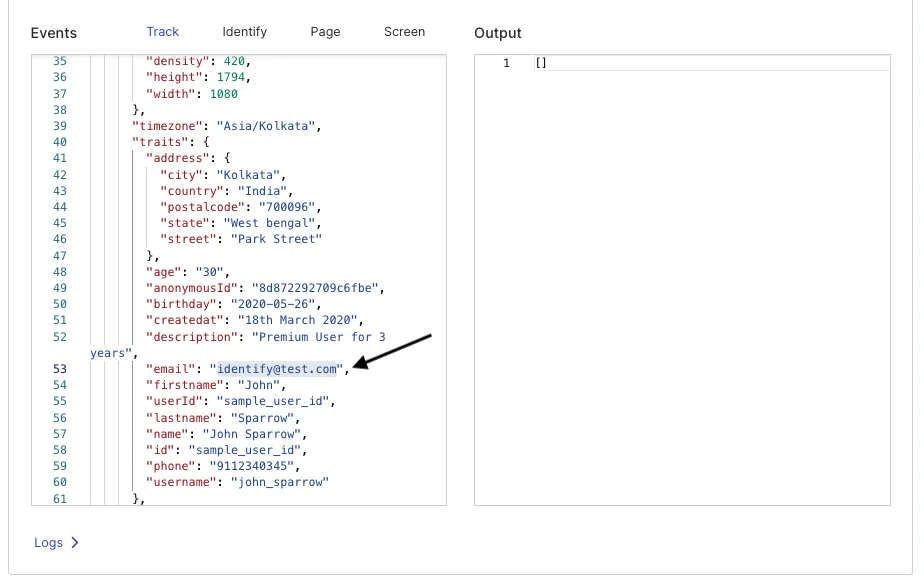Click the username value "john_sparrow"
The image size is (924, 584).
coord(280,481)
